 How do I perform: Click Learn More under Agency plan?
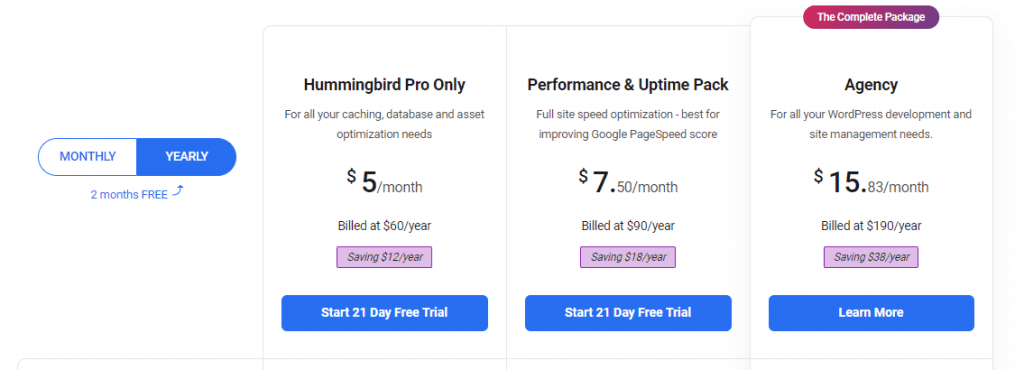click(871, 313)
